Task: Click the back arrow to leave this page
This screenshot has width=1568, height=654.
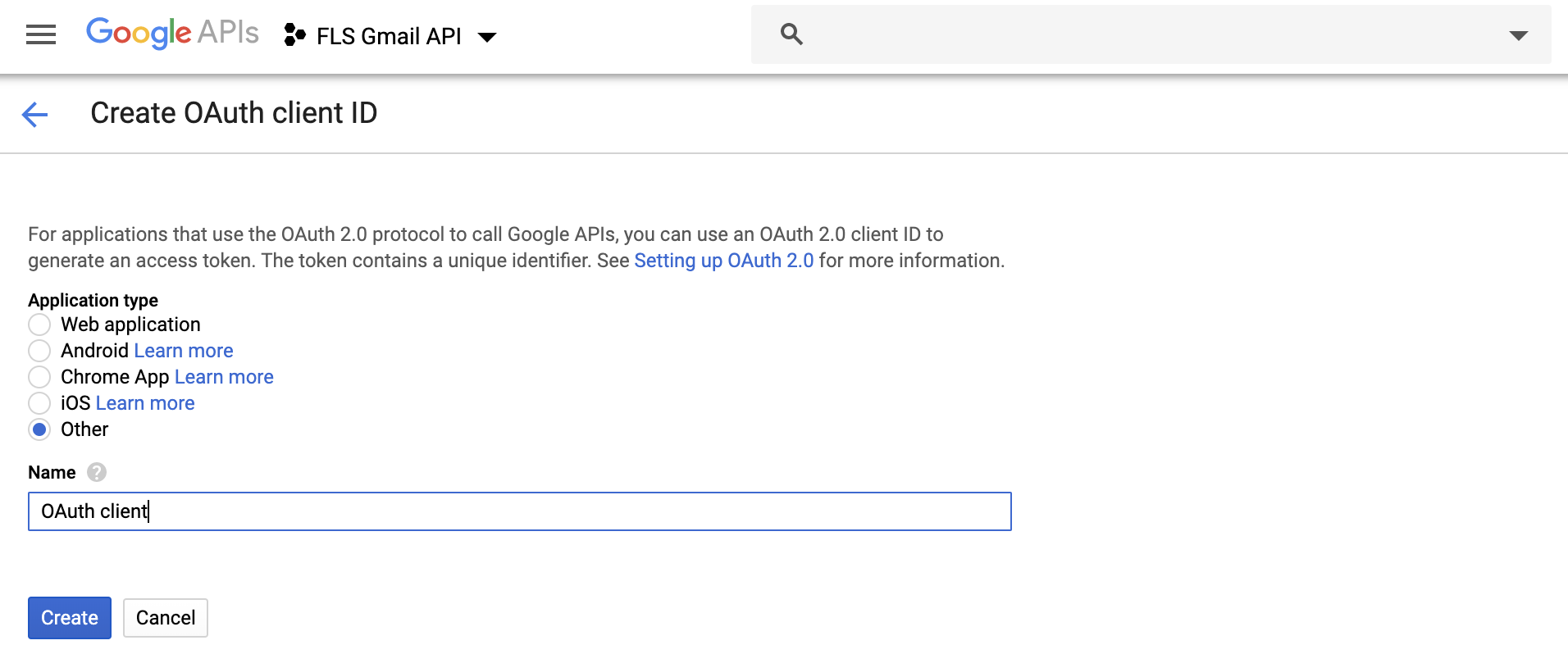Action: click(34, 114)
